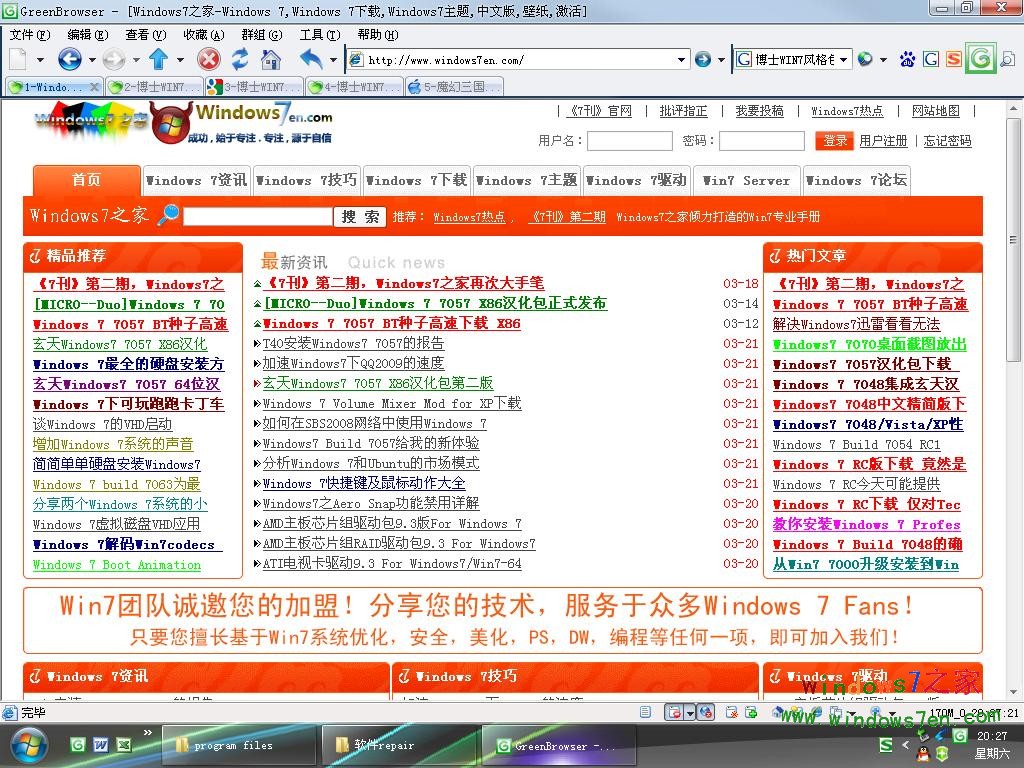Click the QQ penguin tray icon
1024x768 pixels.
(923, 754)
